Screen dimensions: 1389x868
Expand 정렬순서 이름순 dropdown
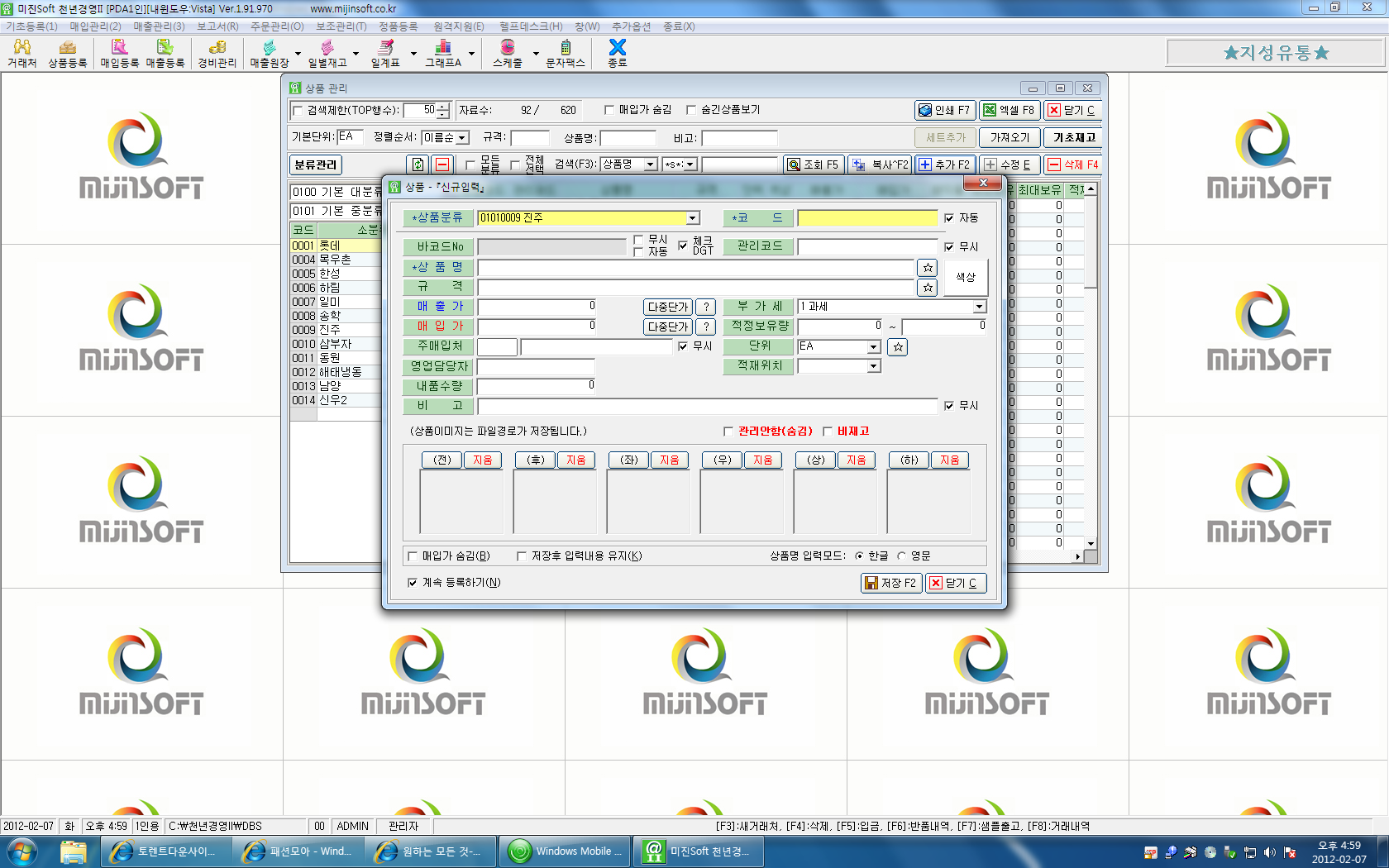463,138
